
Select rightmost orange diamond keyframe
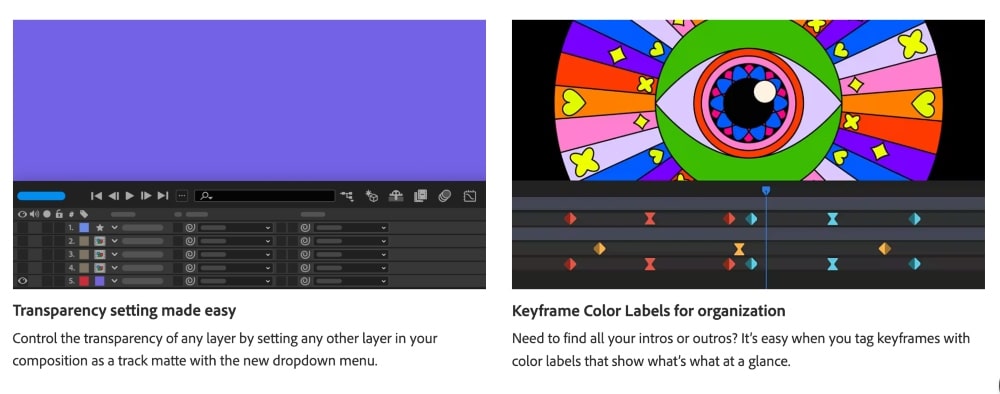[x=885, y=249]
